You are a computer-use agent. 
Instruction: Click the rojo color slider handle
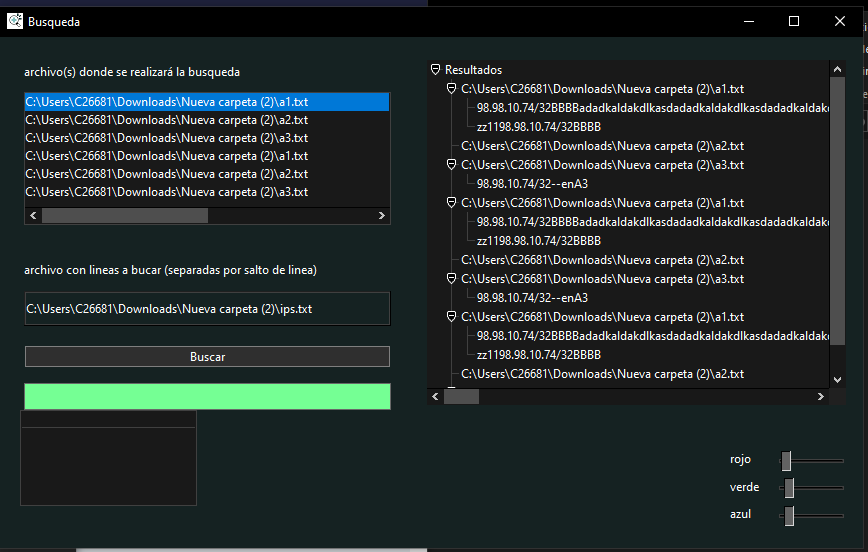[x=786, y=460]
